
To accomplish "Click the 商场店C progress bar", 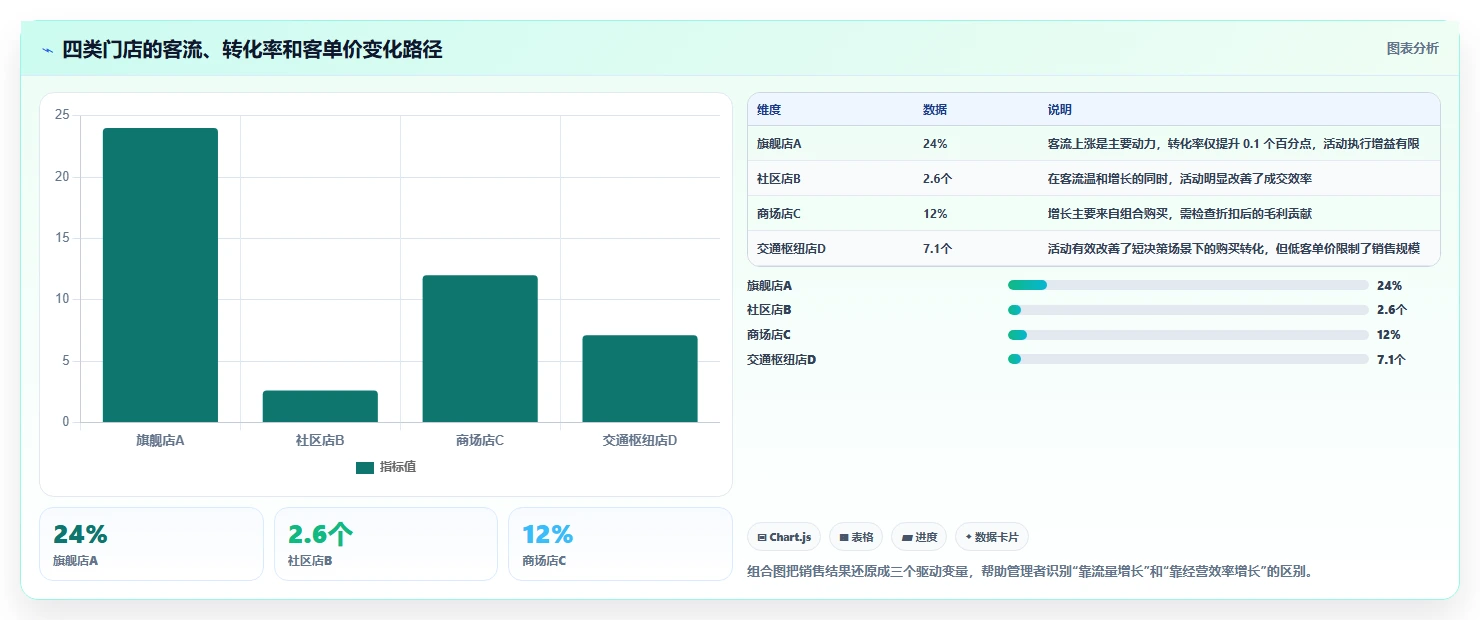I will 1188,335.
